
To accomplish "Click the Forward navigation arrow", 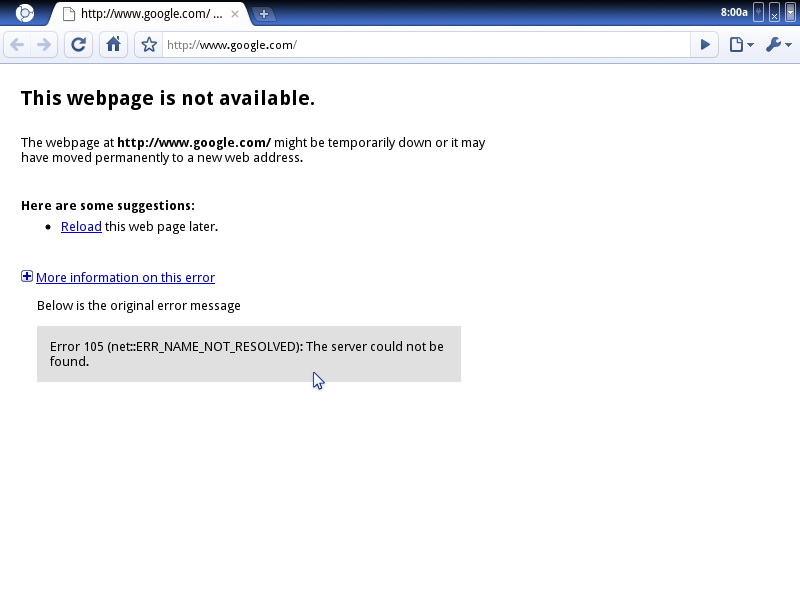I will (43, 45).
